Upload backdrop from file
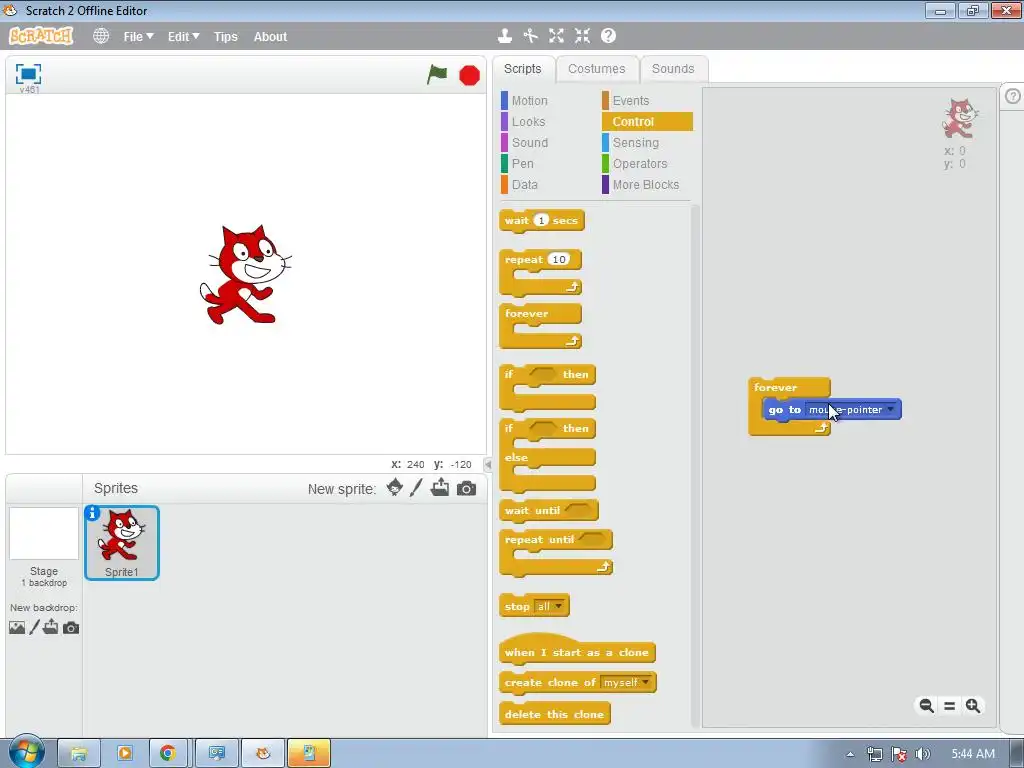Screen dimensions: 1024x768 (51, 627)
